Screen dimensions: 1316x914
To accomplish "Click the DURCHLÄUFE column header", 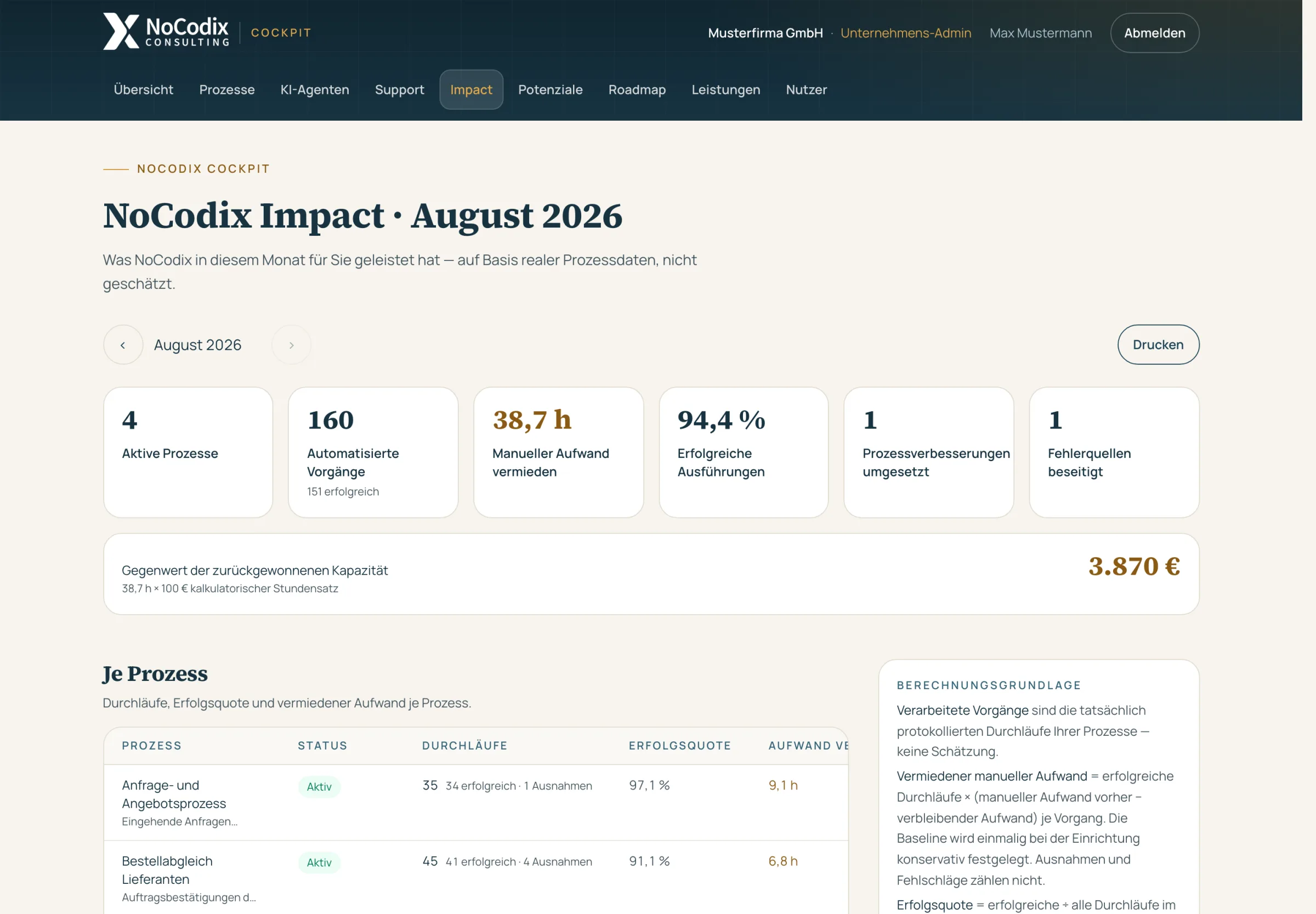I will [464, 746].
